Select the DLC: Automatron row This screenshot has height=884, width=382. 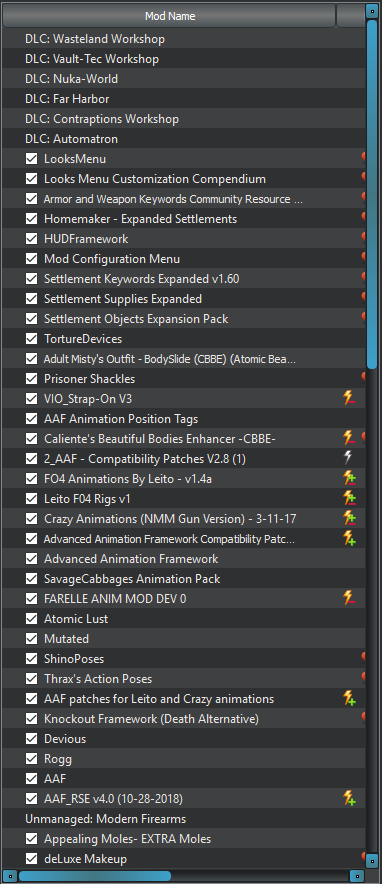pyautogui.click(x=184, y=139)
